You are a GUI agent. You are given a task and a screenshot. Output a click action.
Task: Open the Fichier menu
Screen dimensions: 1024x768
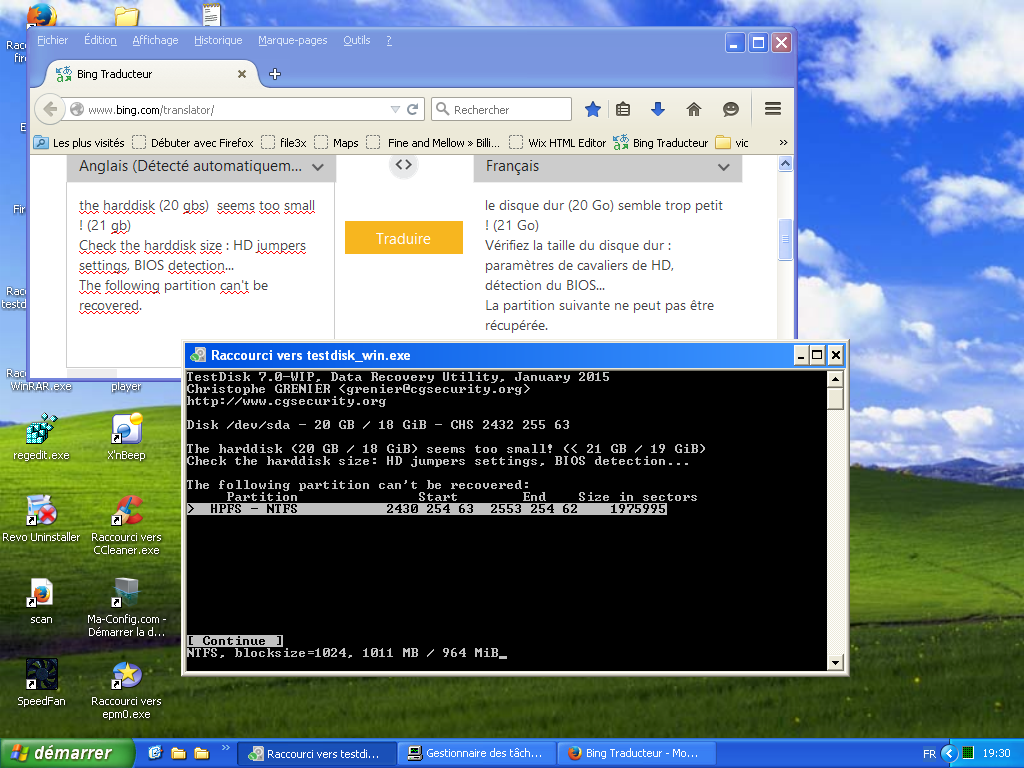point(52,40)
